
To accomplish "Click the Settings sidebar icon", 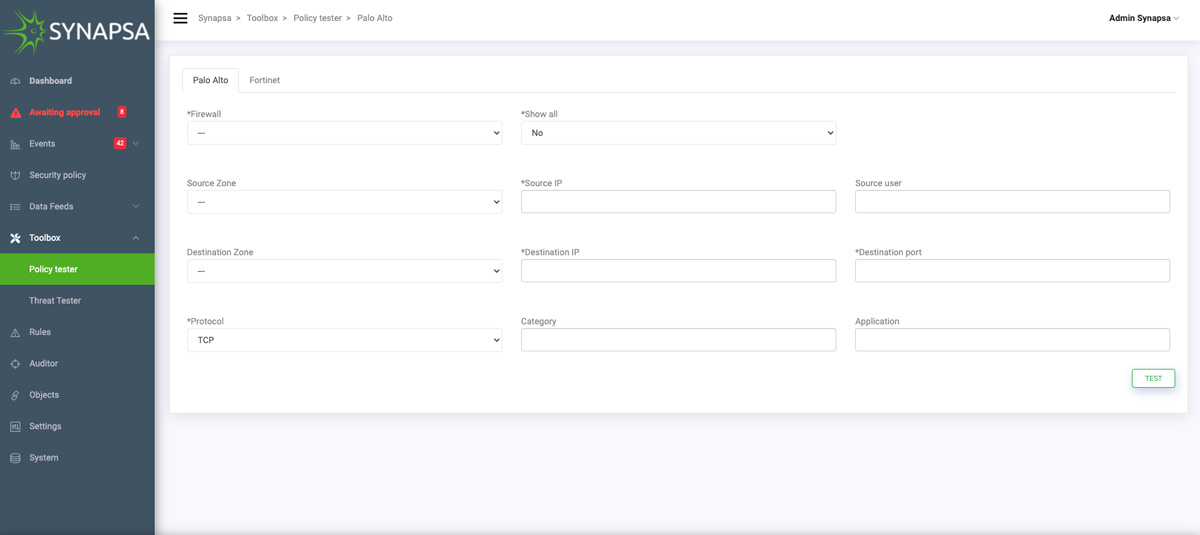I will tap(15, 426).
